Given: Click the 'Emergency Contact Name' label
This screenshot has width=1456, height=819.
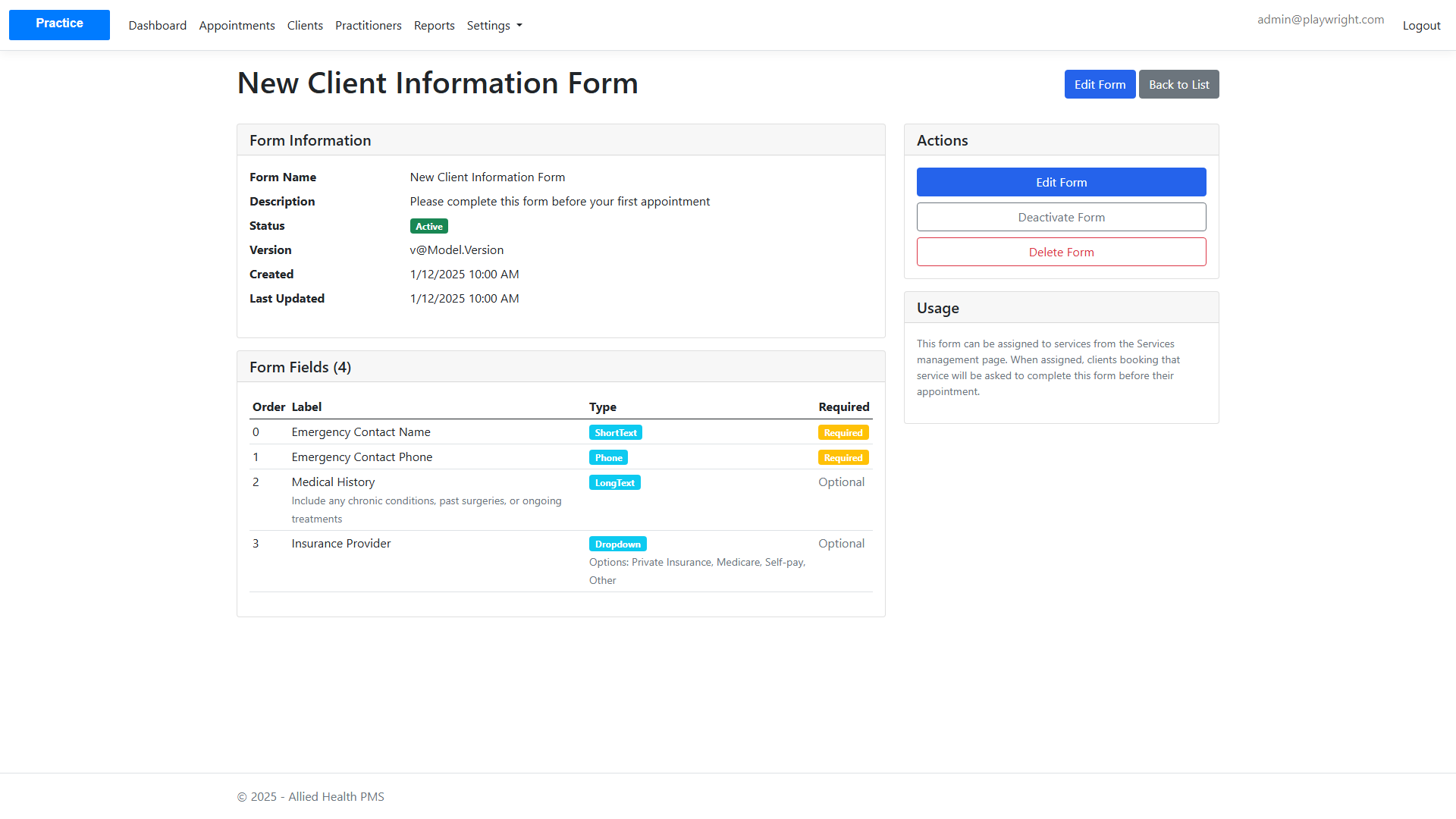Looking at the screenshot, I should (x=361, y=431).
